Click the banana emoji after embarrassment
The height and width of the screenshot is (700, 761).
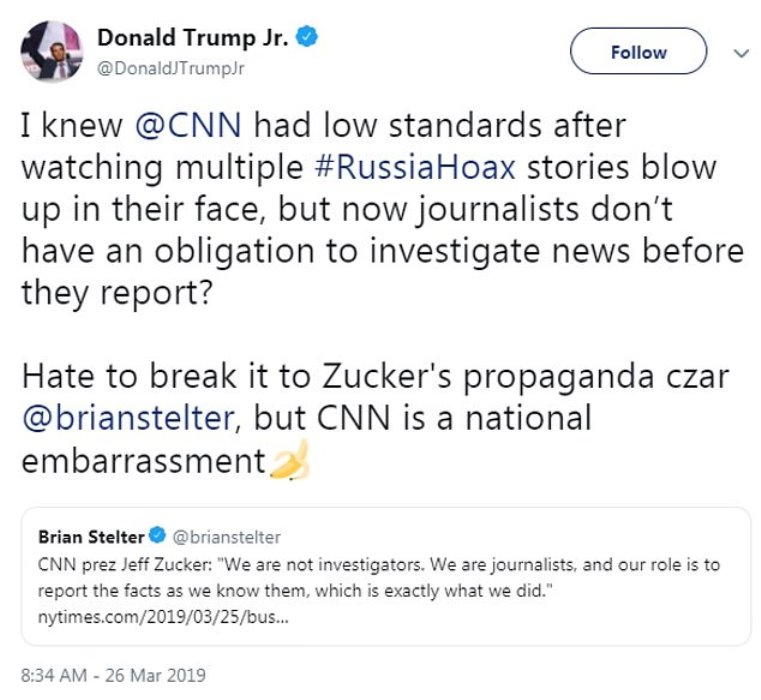289,461
